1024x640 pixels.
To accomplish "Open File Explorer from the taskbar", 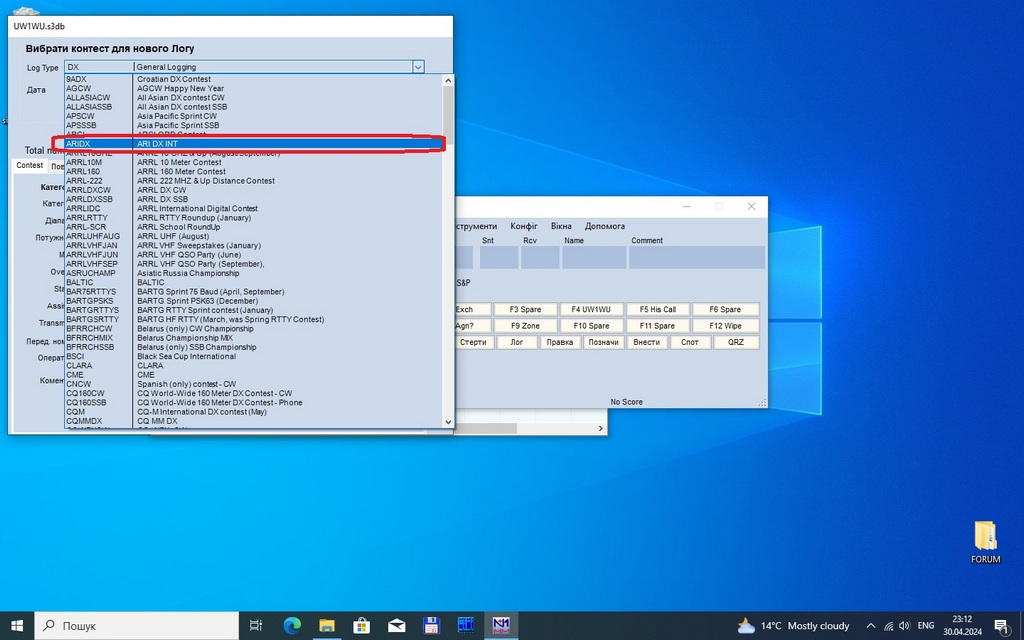I will [327, 626].
